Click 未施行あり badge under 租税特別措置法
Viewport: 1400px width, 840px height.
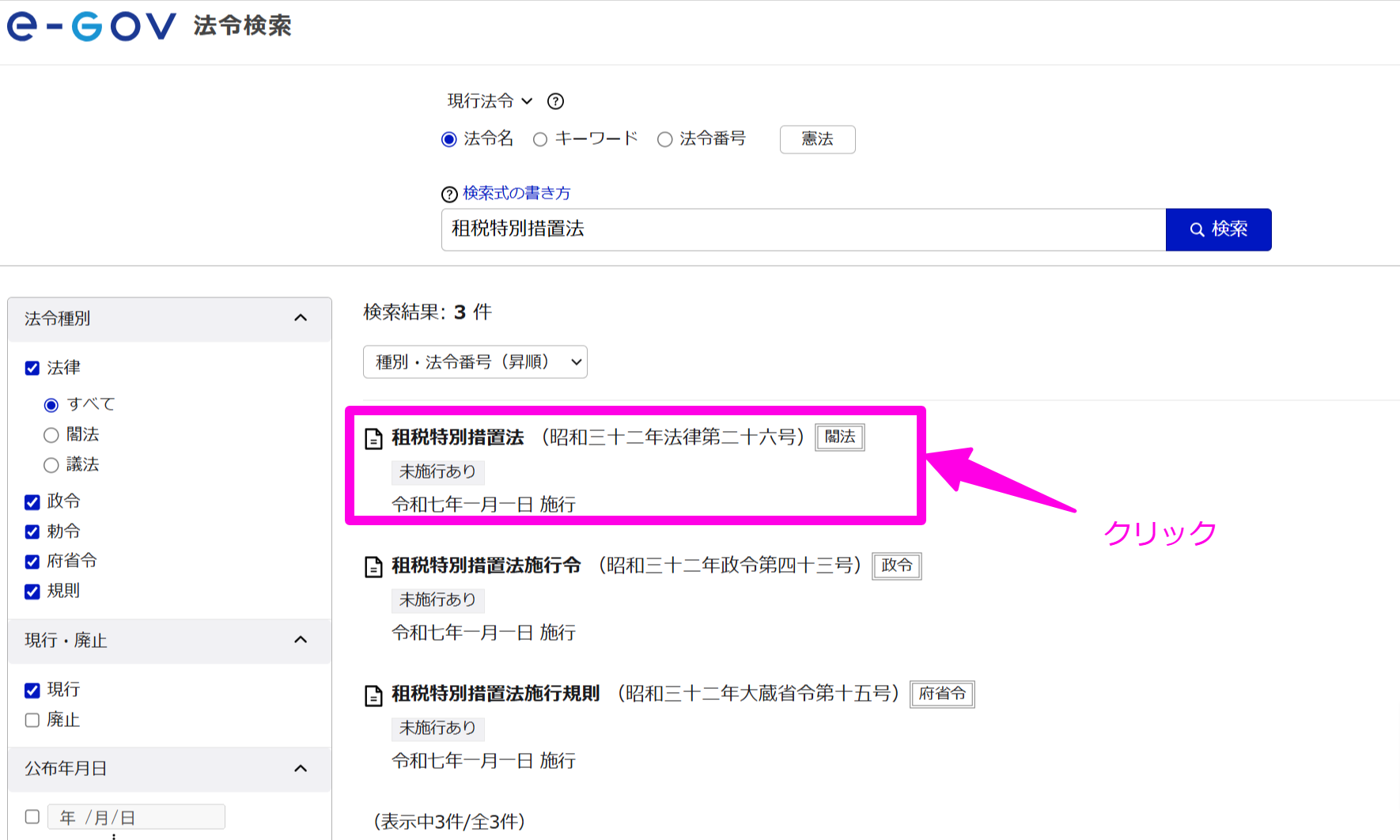[437, 472]
